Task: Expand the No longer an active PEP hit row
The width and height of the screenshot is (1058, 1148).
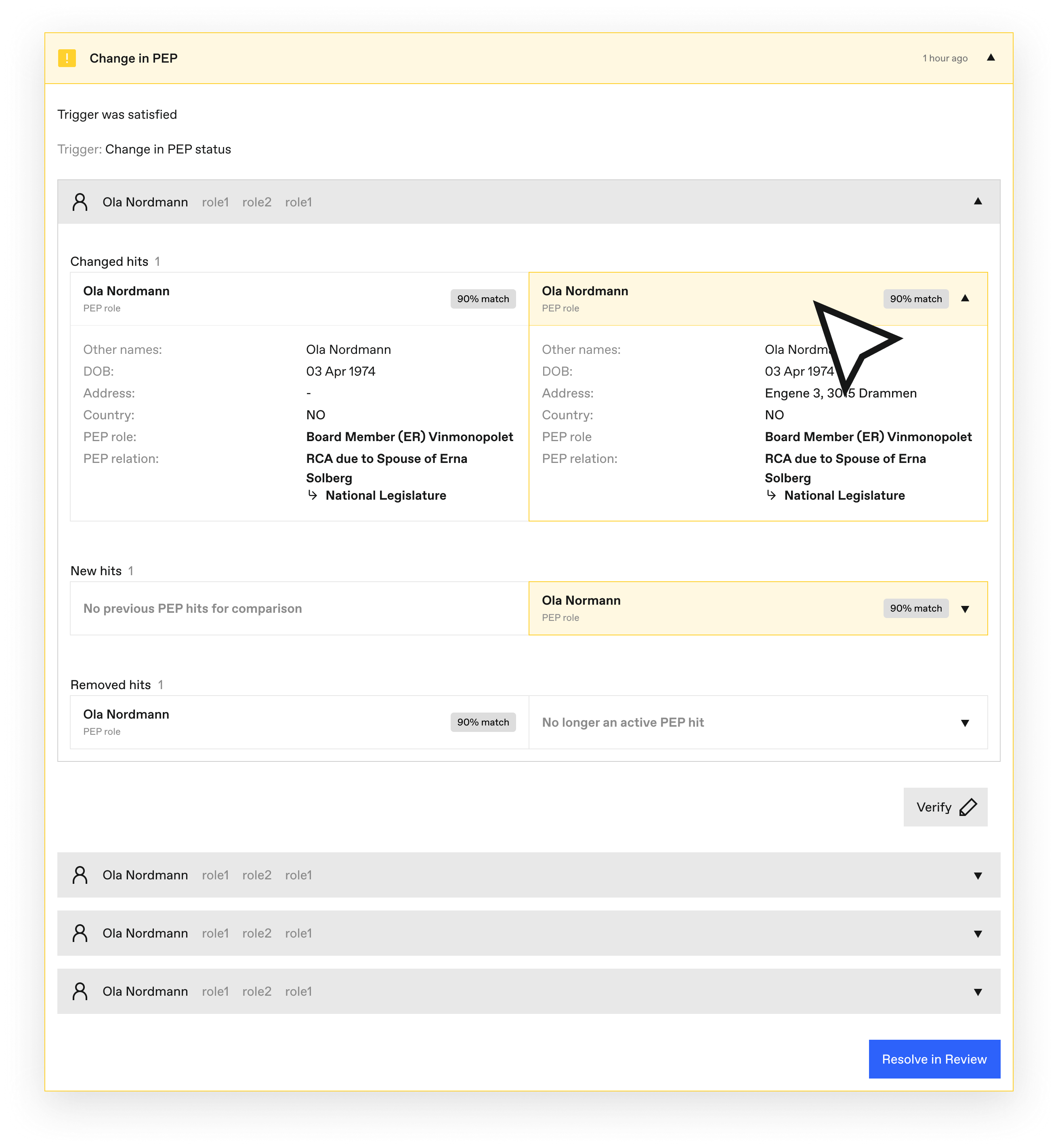Action: [x=965, y=723]
